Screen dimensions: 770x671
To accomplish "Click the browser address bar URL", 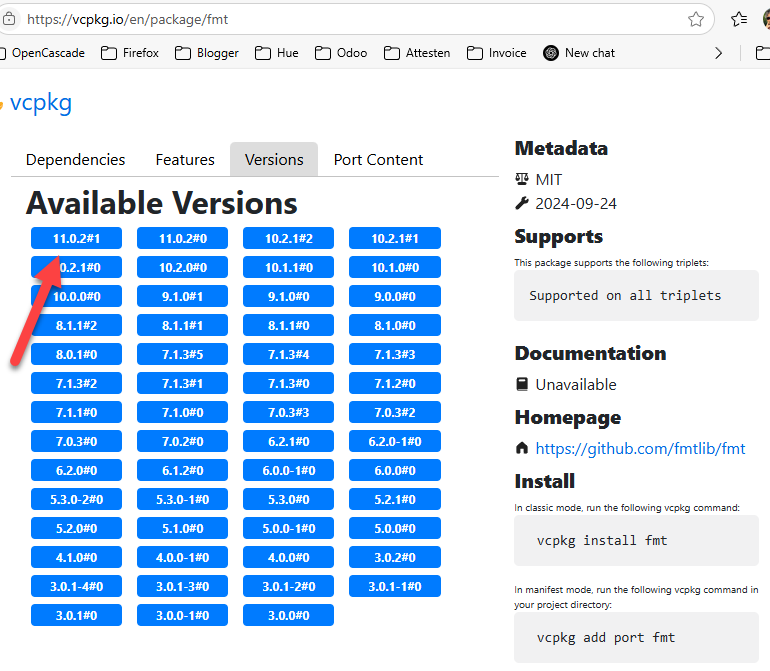I will [x=300, y=19].
